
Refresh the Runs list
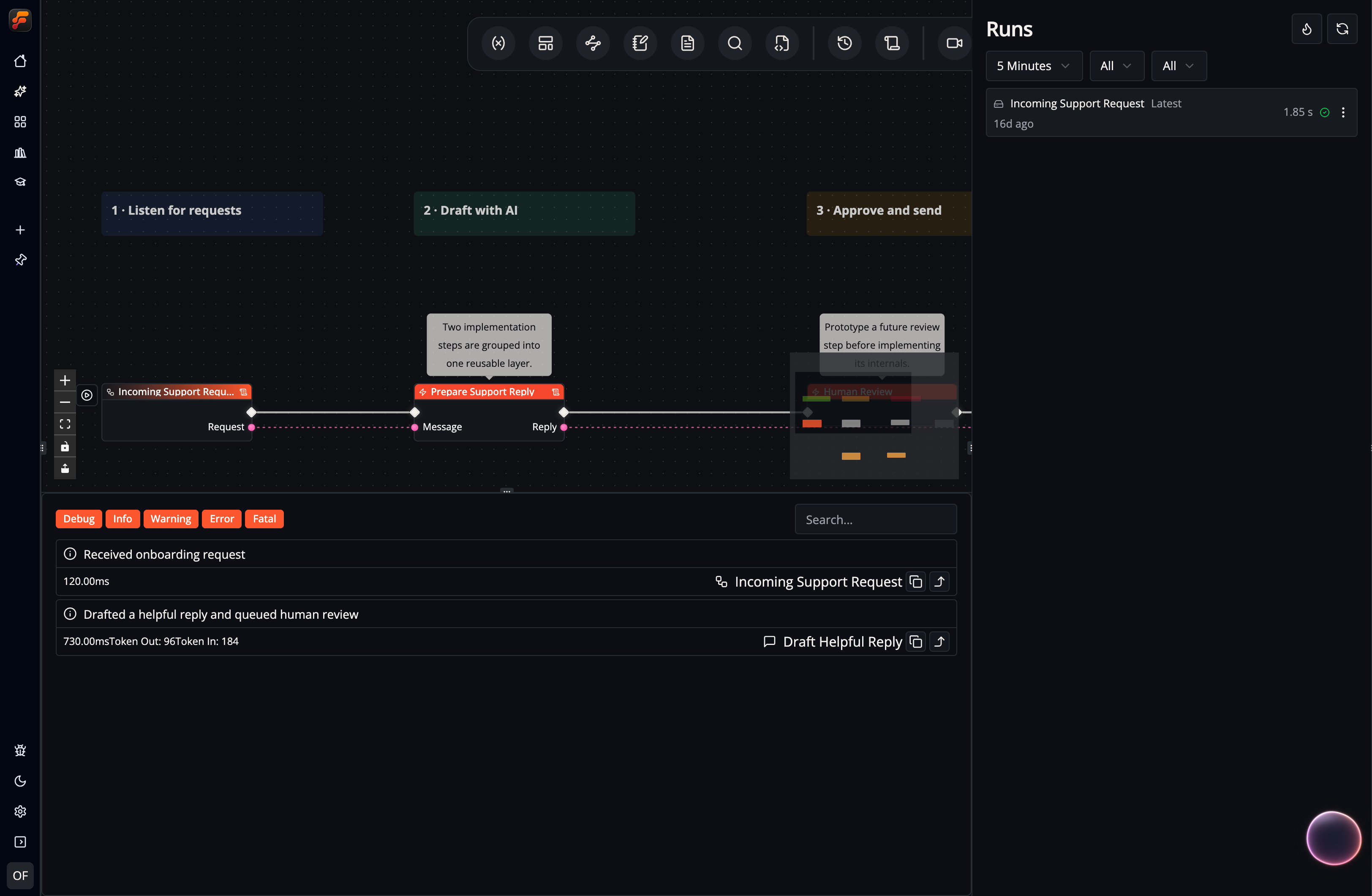(1342, 29)
